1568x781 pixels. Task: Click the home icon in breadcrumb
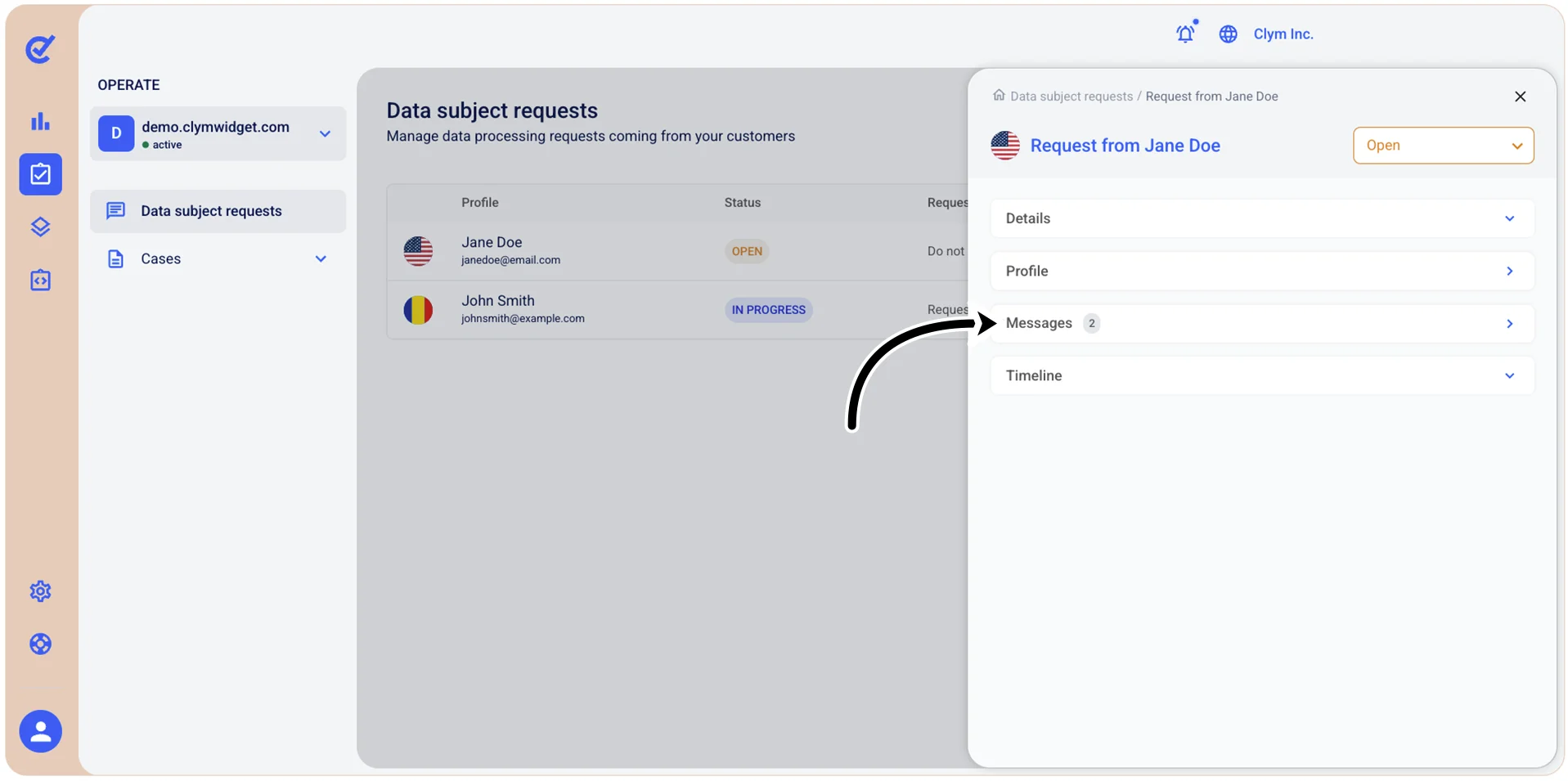point(999,95)
